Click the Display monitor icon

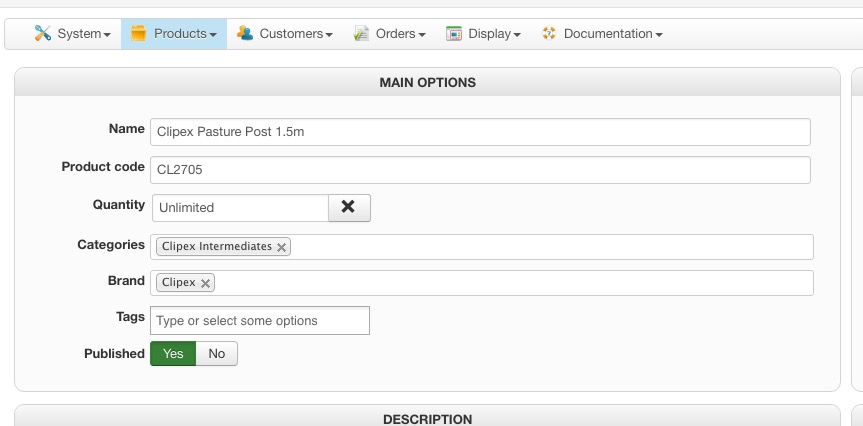click(454, 34)
